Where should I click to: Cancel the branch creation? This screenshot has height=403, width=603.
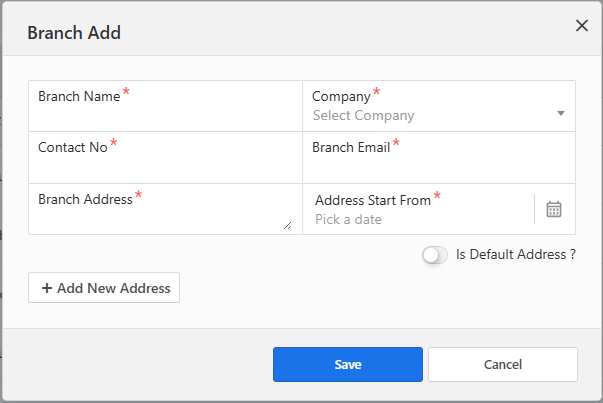pos(502,364)
